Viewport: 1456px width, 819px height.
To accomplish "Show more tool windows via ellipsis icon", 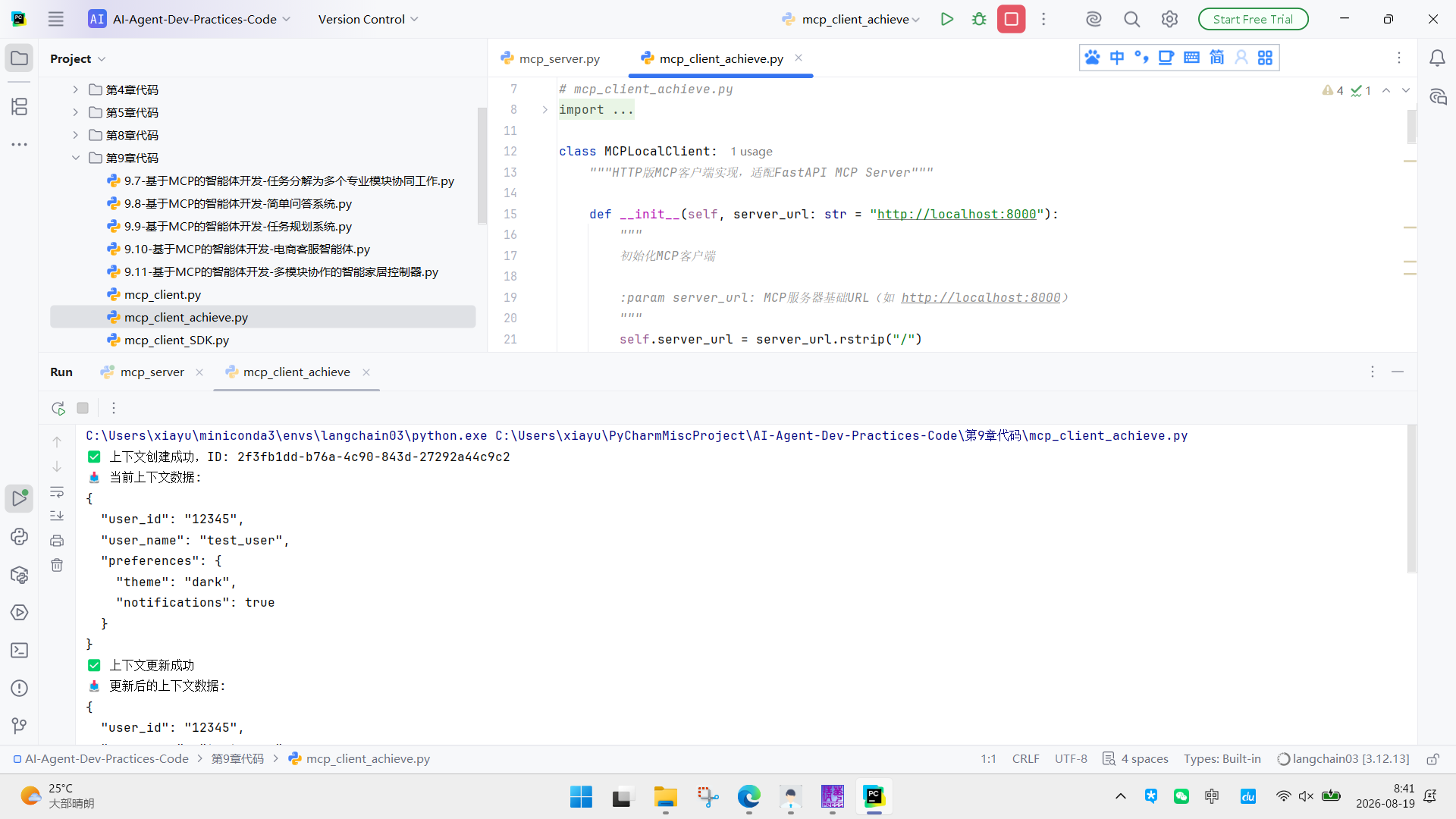I will [x=19, y=144].
